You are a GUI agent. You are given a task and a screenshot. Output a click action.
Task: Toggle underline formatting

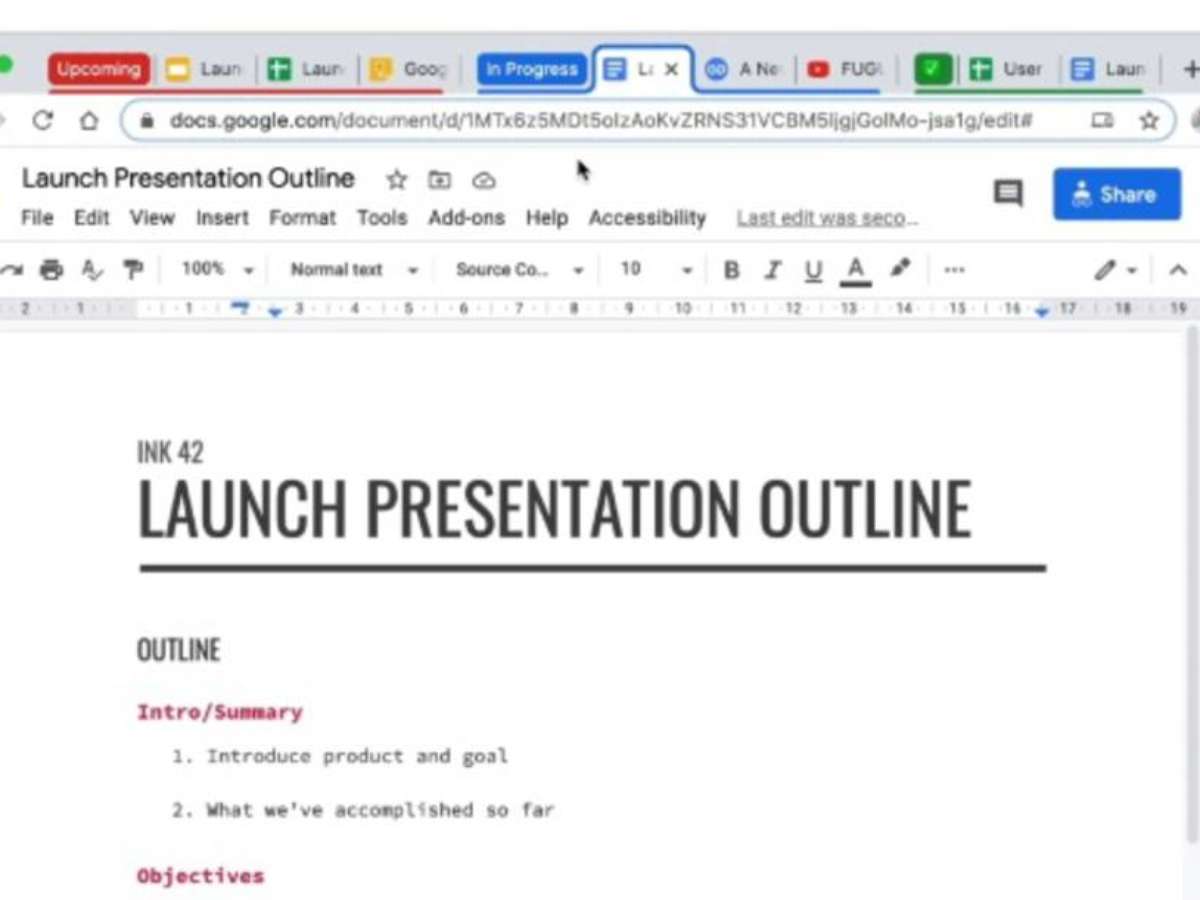coord(813,270)
